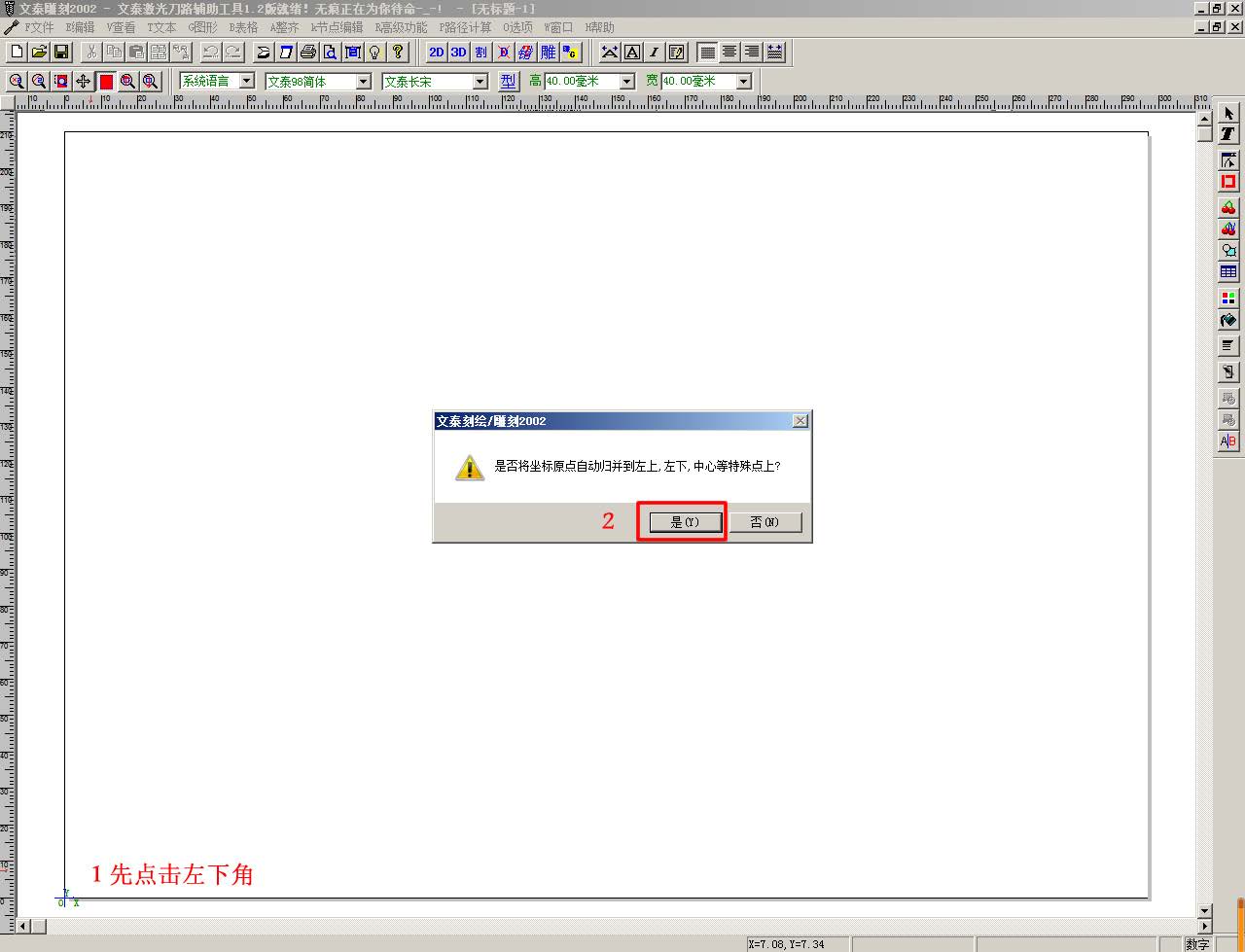Open the 系统语言 language dropdown

tap(246, 82)
